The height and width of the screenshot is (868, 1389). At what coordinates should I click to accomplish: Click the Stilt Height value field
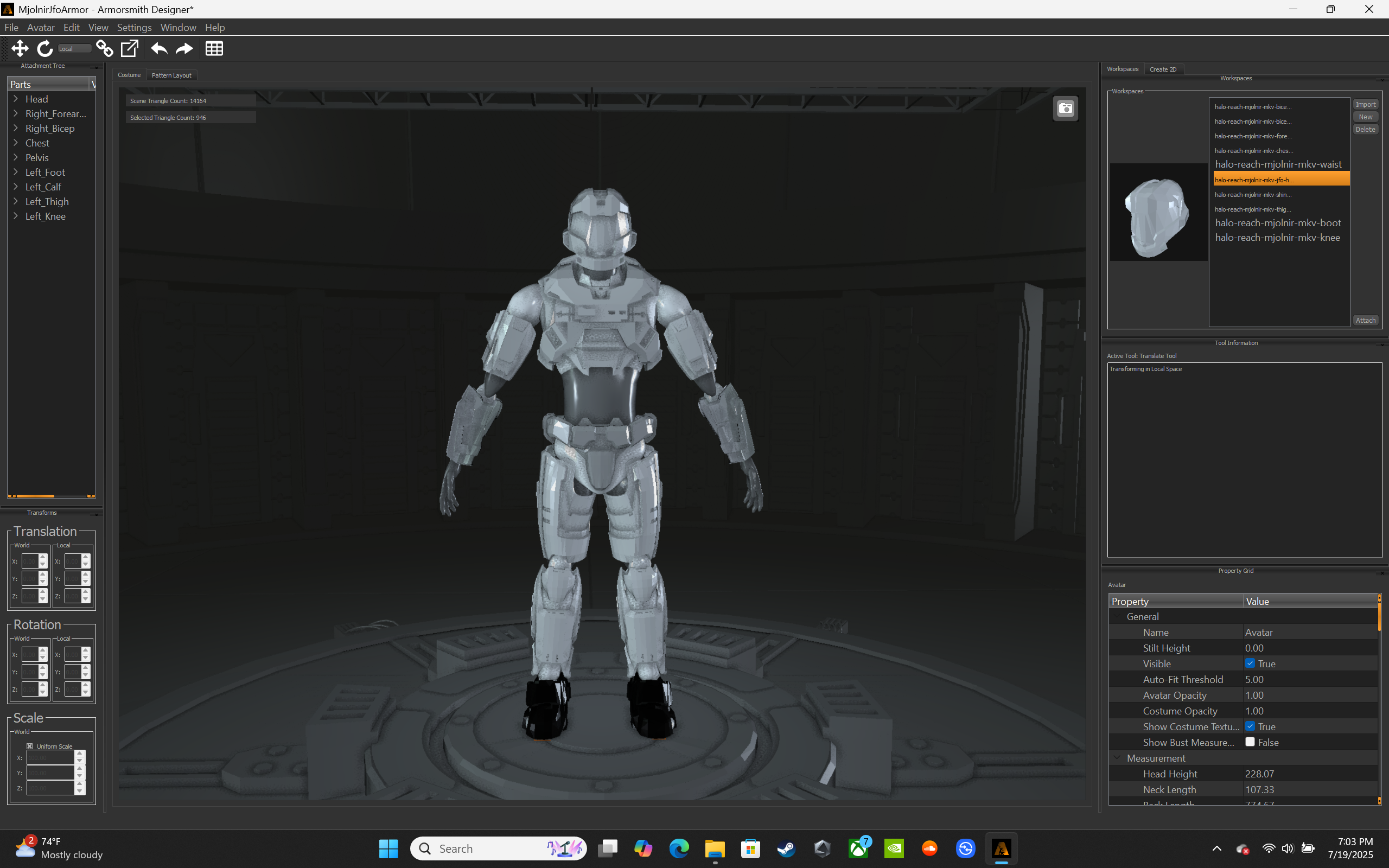[1310, 648]
